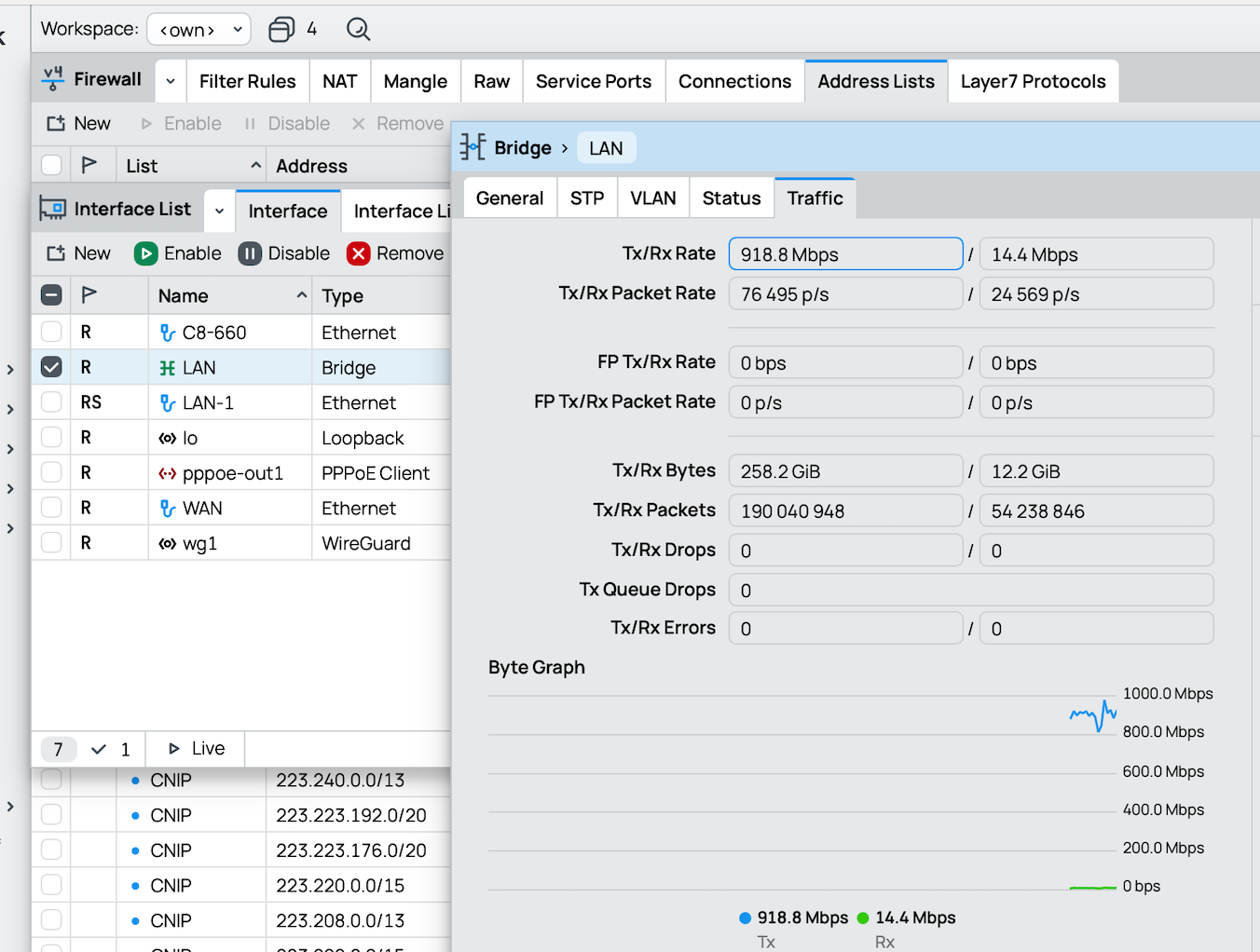Click the New icon in Firewall toolbar
The image size is (1260, 952).
point(56,124)
